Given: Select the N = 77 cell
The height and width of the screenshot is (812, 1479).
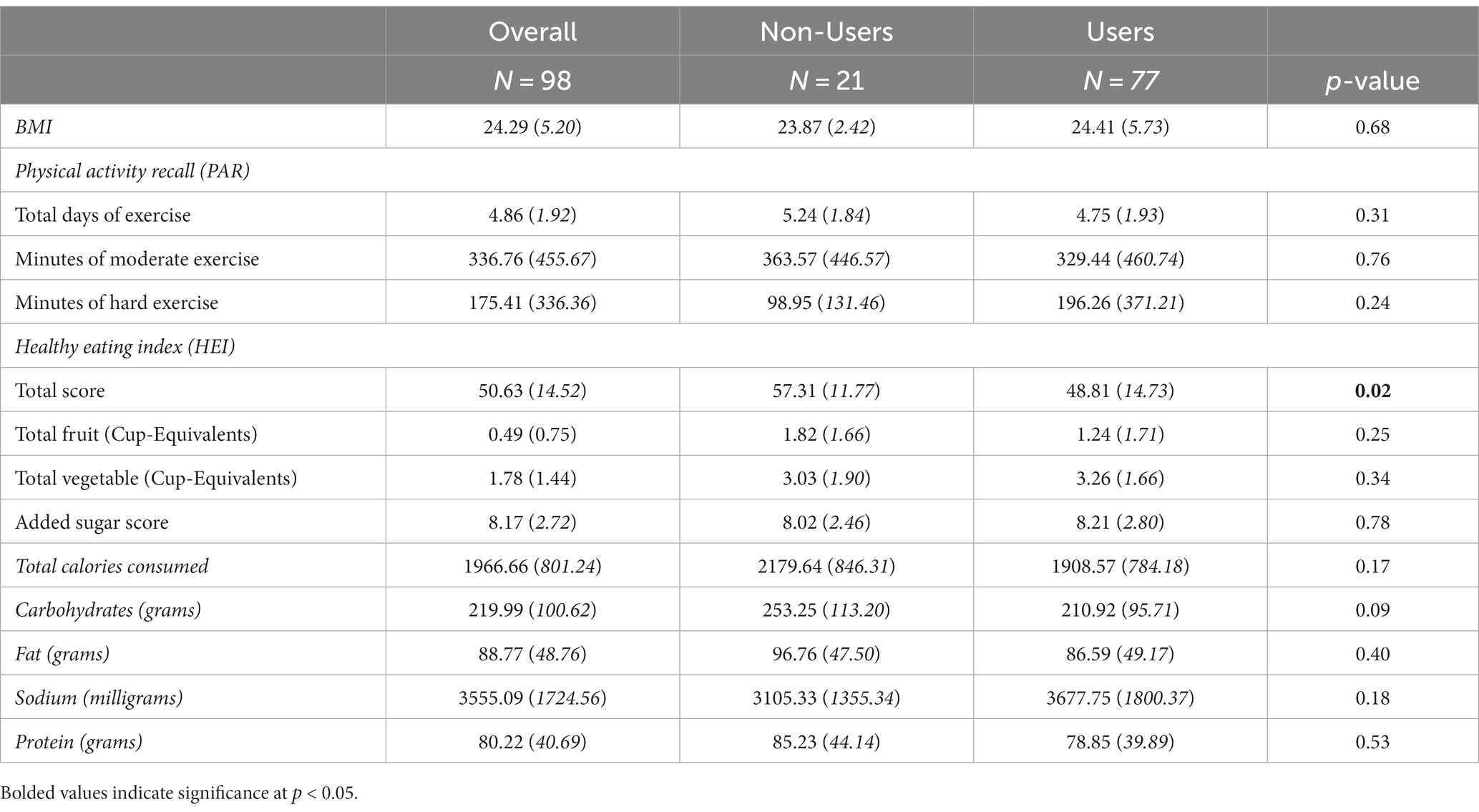Looking at the screenshot, I should (1120, 80).
